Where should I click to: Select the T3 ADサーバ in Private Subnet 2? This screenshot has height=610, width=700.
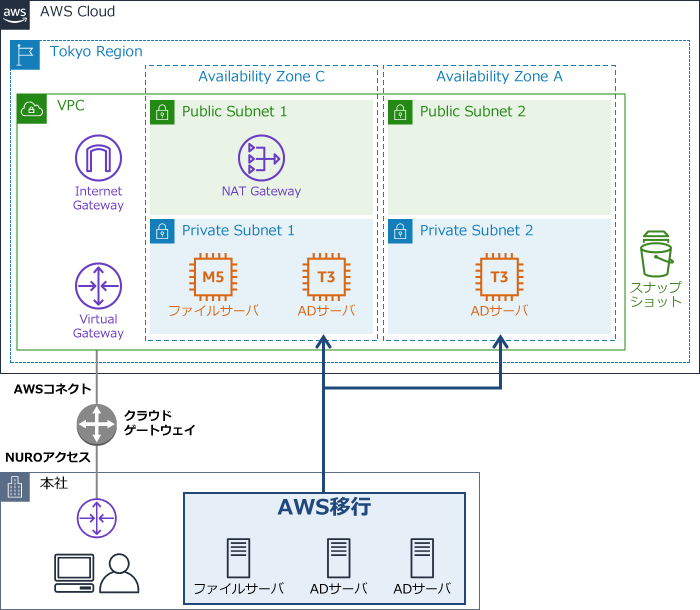click(x=499, y=277)
